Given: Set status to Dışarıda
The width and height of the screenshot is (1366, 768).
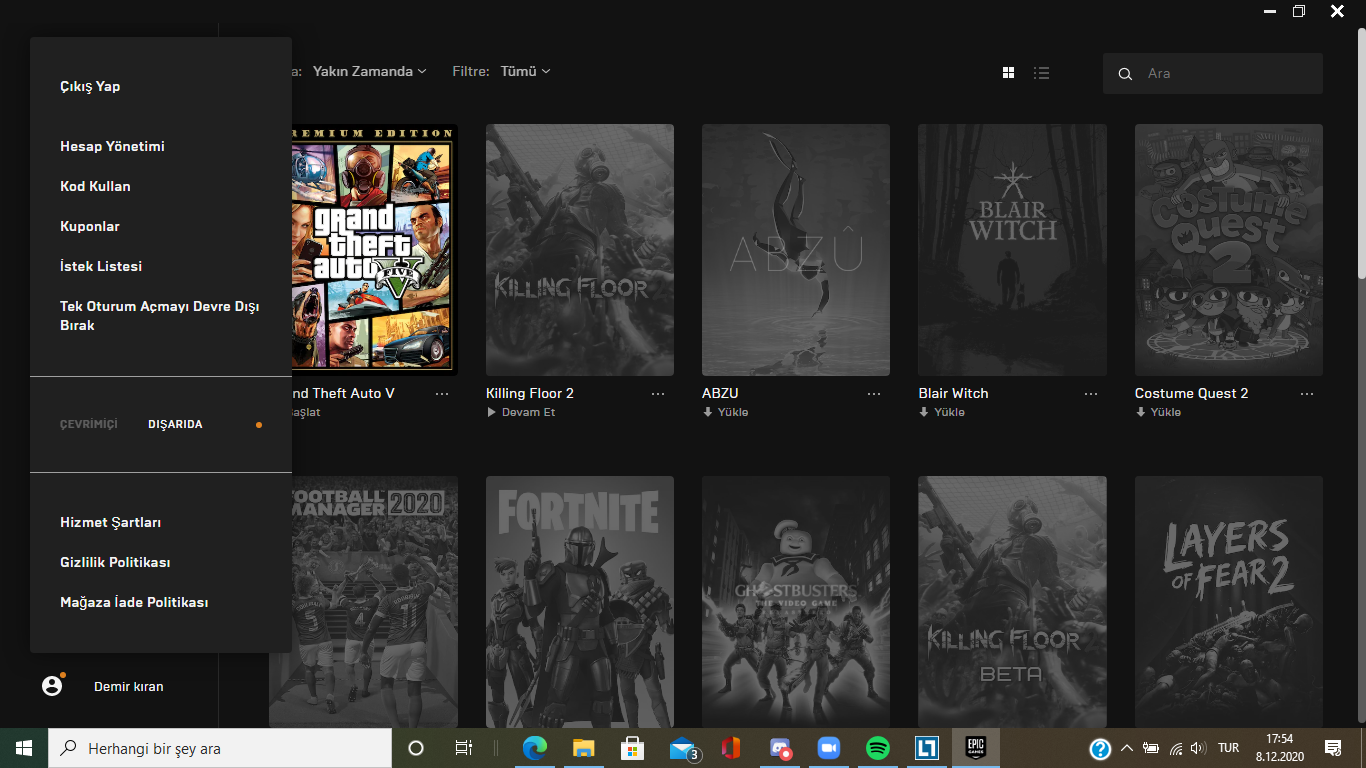Looking at the screenshot, I should coord(175,424).
